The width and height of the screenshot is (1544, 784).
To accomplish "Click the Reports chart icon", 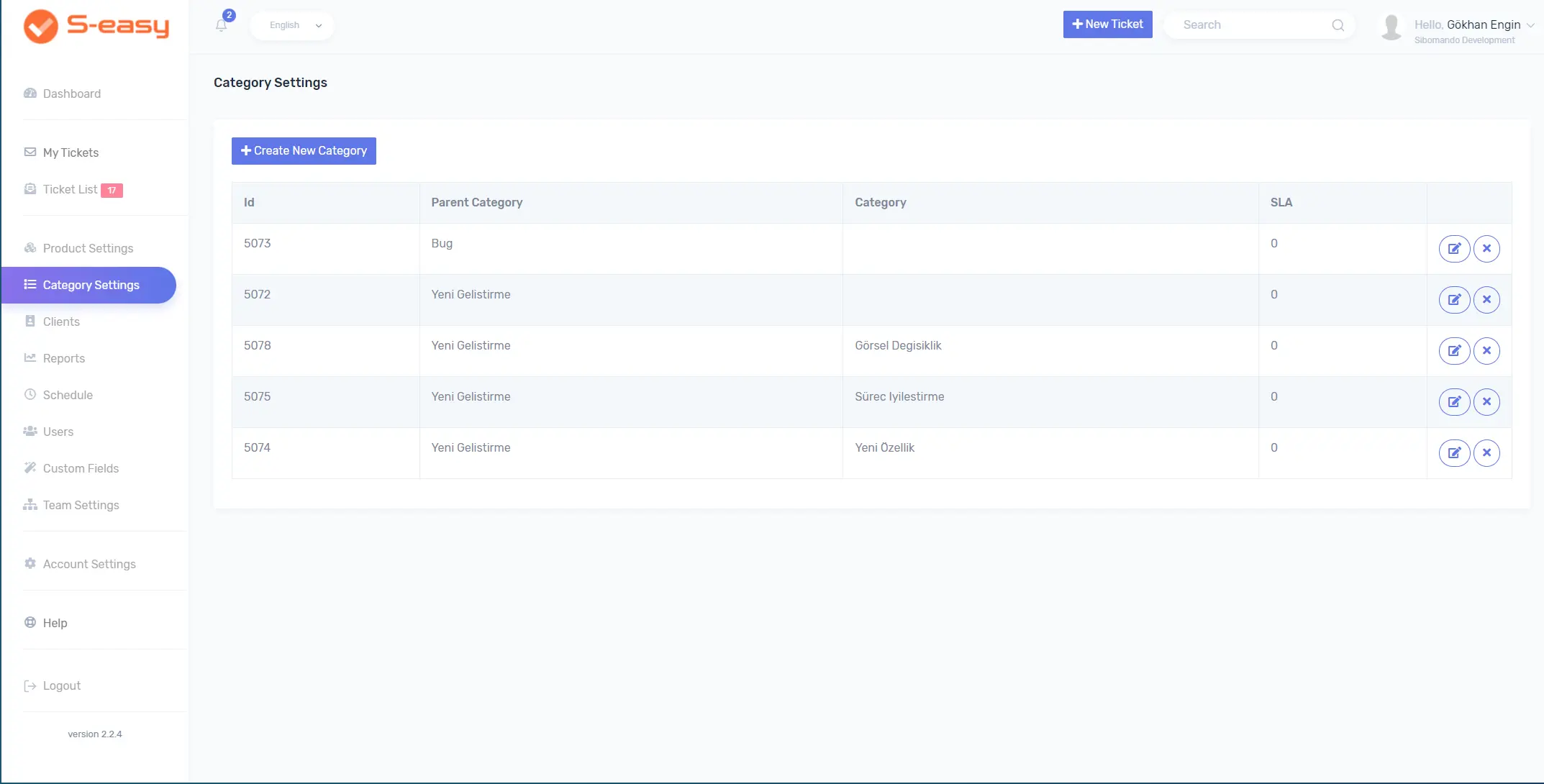I will tap(30, 358).
